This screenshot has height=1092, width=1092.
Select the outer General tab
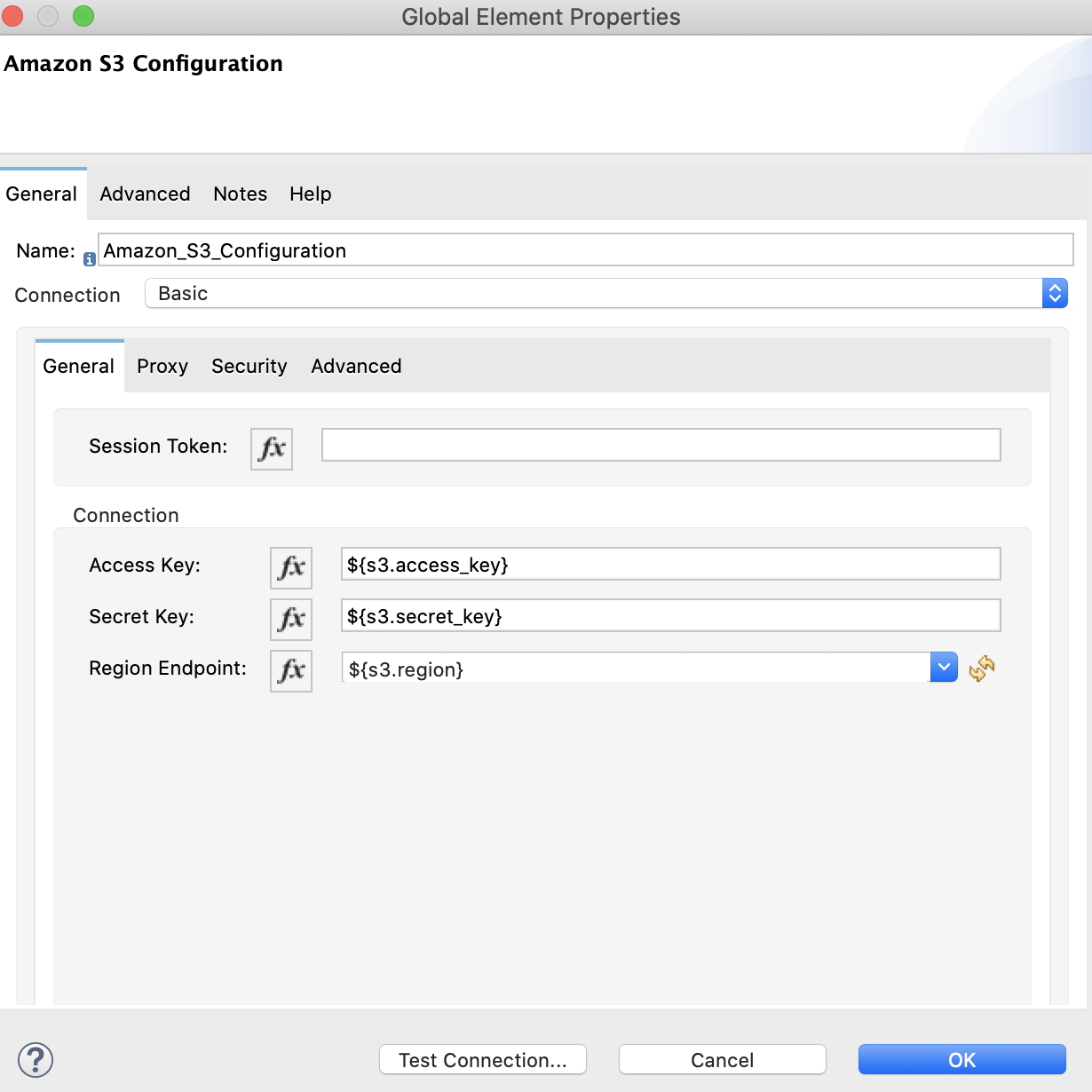pos(42,194)
